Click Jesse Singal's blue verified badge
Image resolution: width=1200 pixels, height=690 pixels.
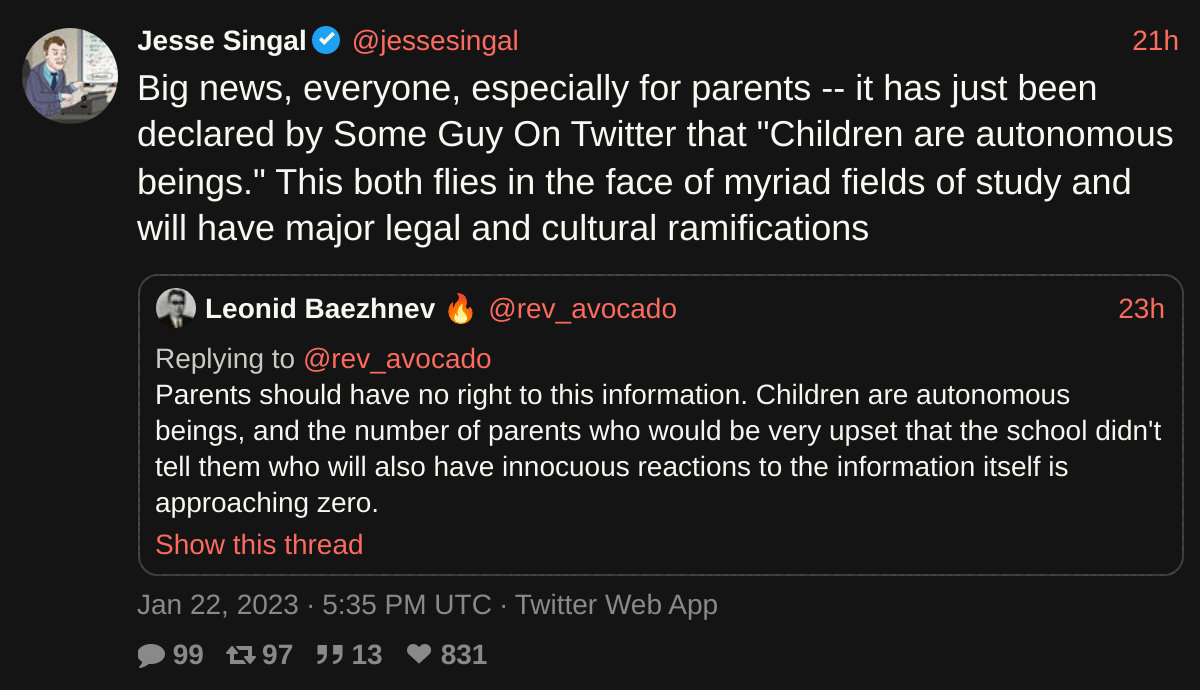(326, 41)
